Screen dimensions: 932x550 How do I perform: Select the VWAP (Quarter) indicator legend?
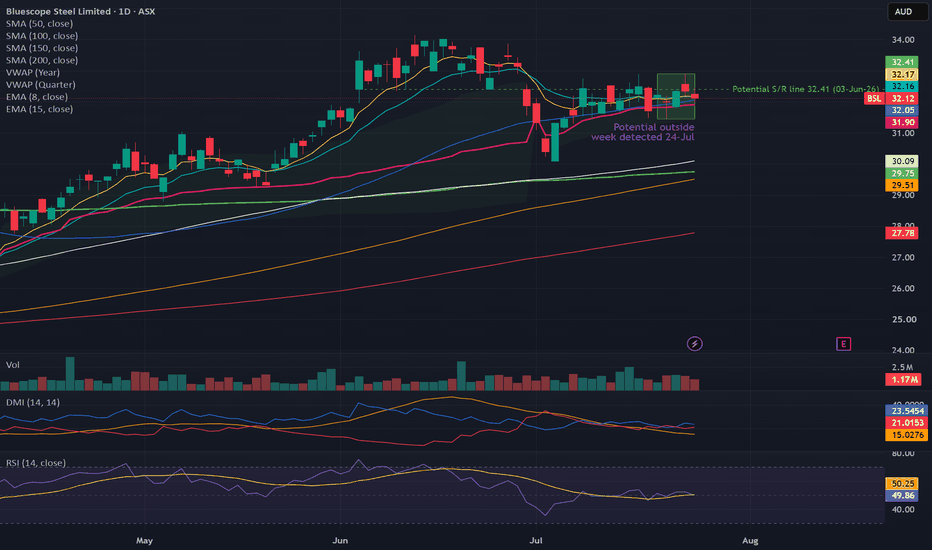point(40,84)
